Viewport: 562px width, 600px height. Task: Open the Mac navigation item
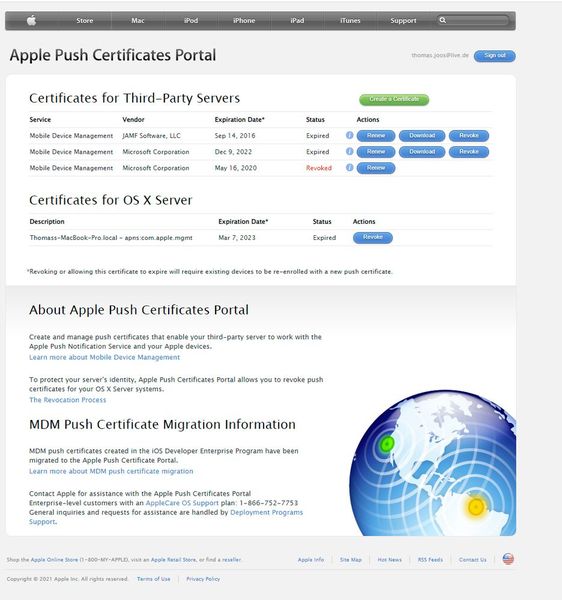(138, 21)
